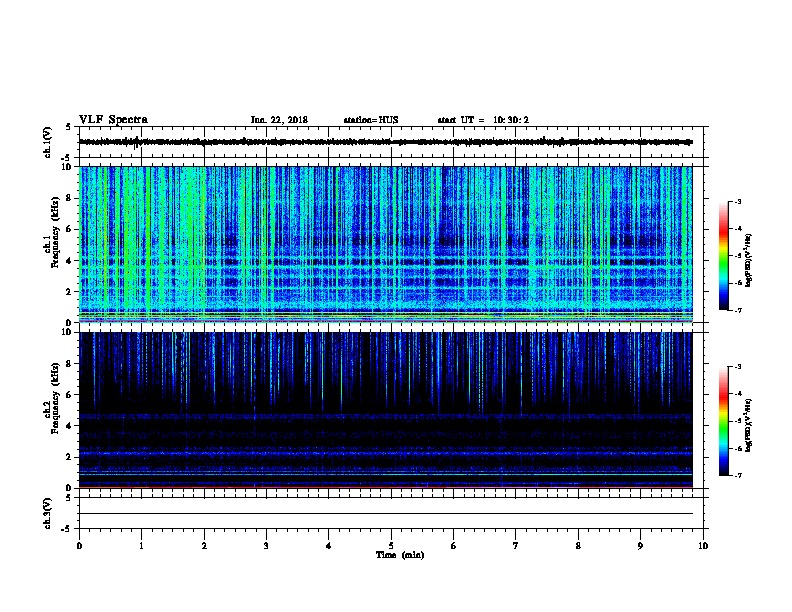
Task: Click the "-7" tick on ch.2 colorbar
Action: 738,475
